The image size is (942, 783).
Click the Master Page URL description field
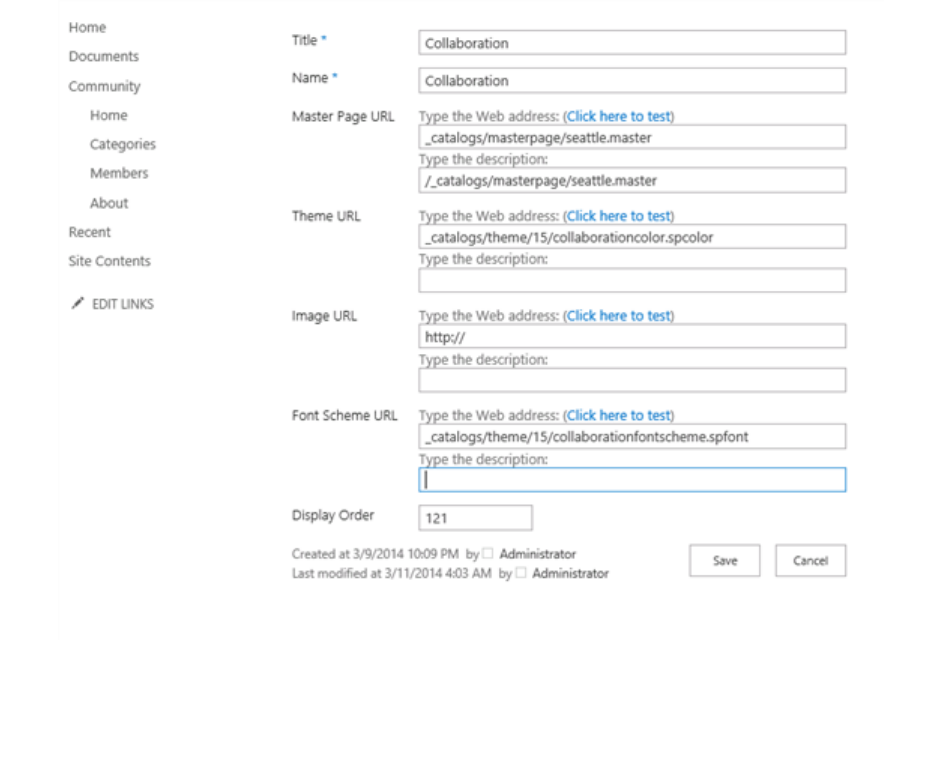click(x=632, y=180)
